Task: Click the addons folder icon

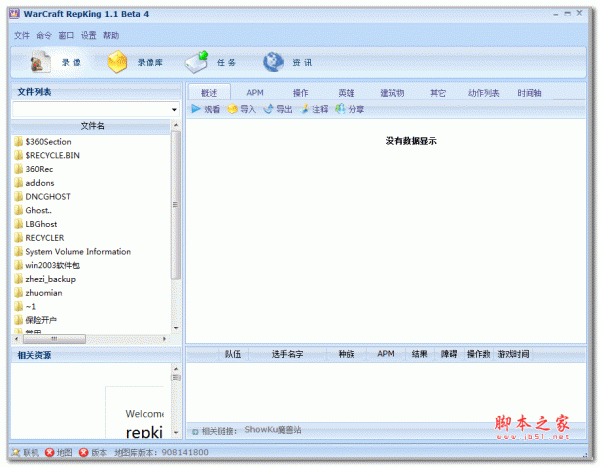Action: [x=18, y=183]
